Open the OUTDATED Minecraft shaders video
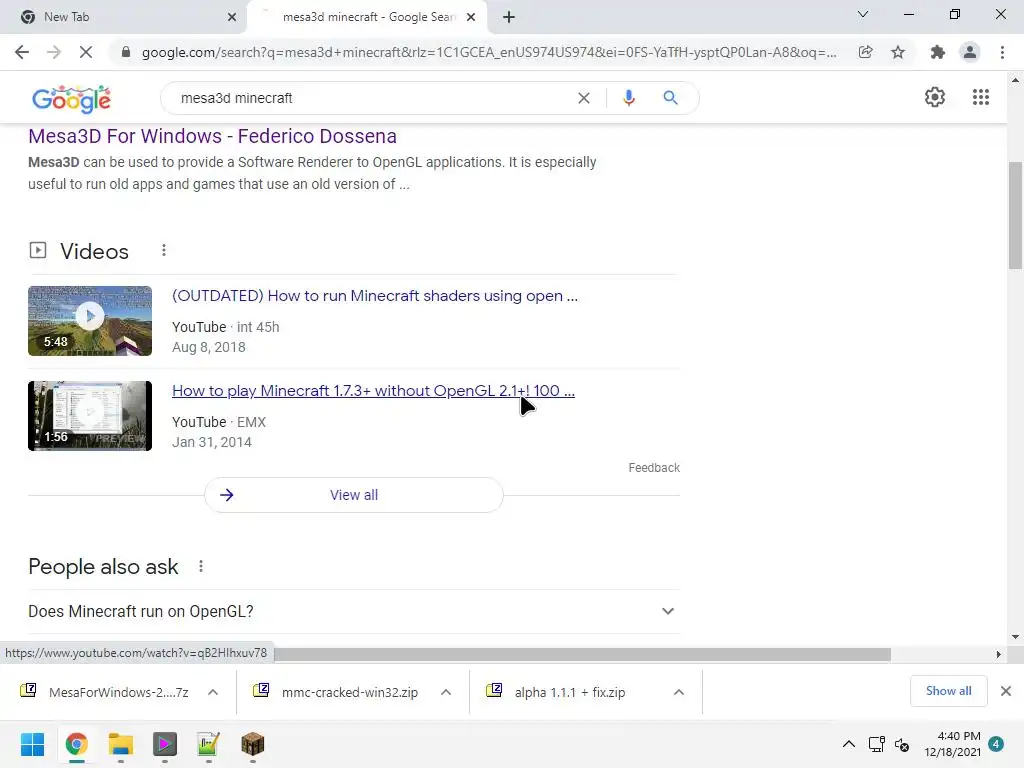 tap(375, 296)
